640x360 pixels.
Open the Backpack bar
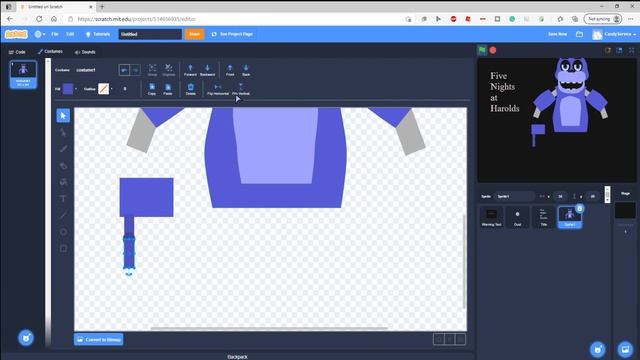(237, 356)
